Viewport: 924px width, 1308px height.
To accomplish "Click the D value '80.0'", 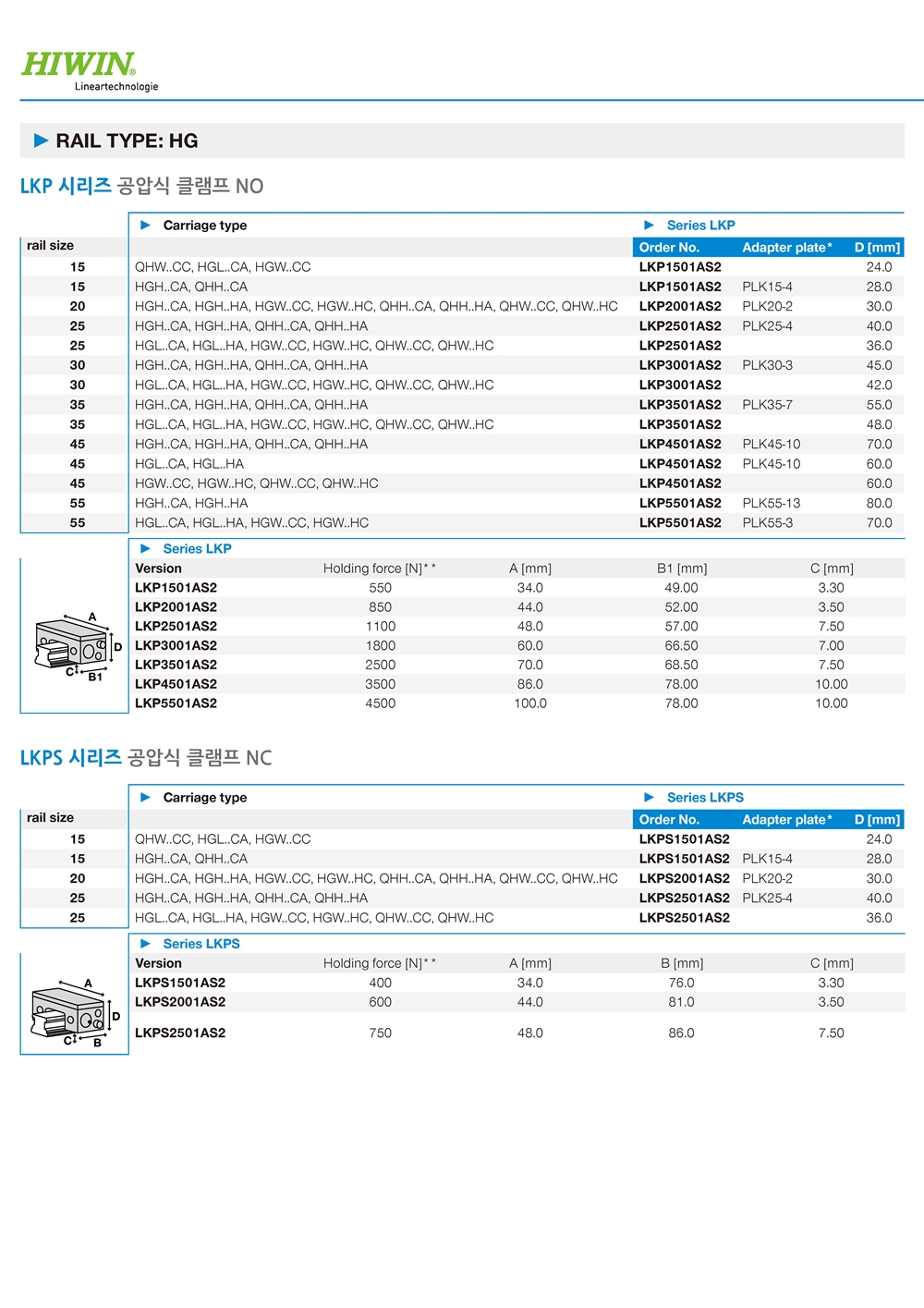I will (x=879, y=503).
